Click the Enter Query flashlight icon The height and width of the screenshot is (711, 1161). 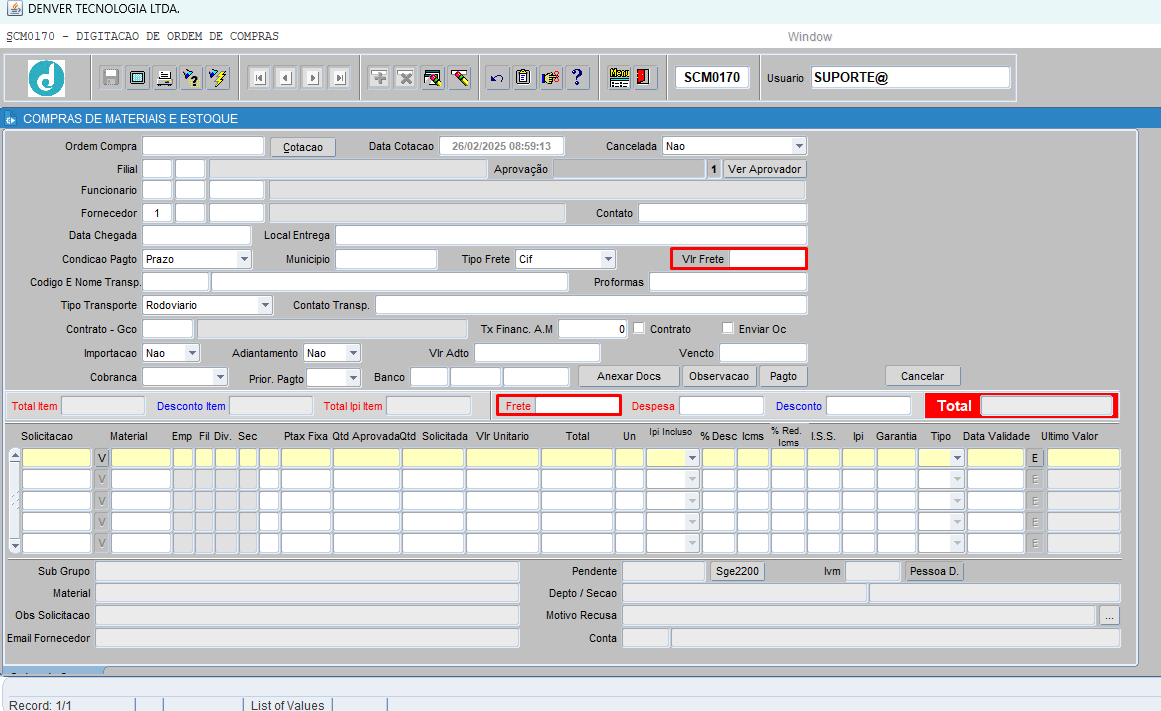(191, 77)
